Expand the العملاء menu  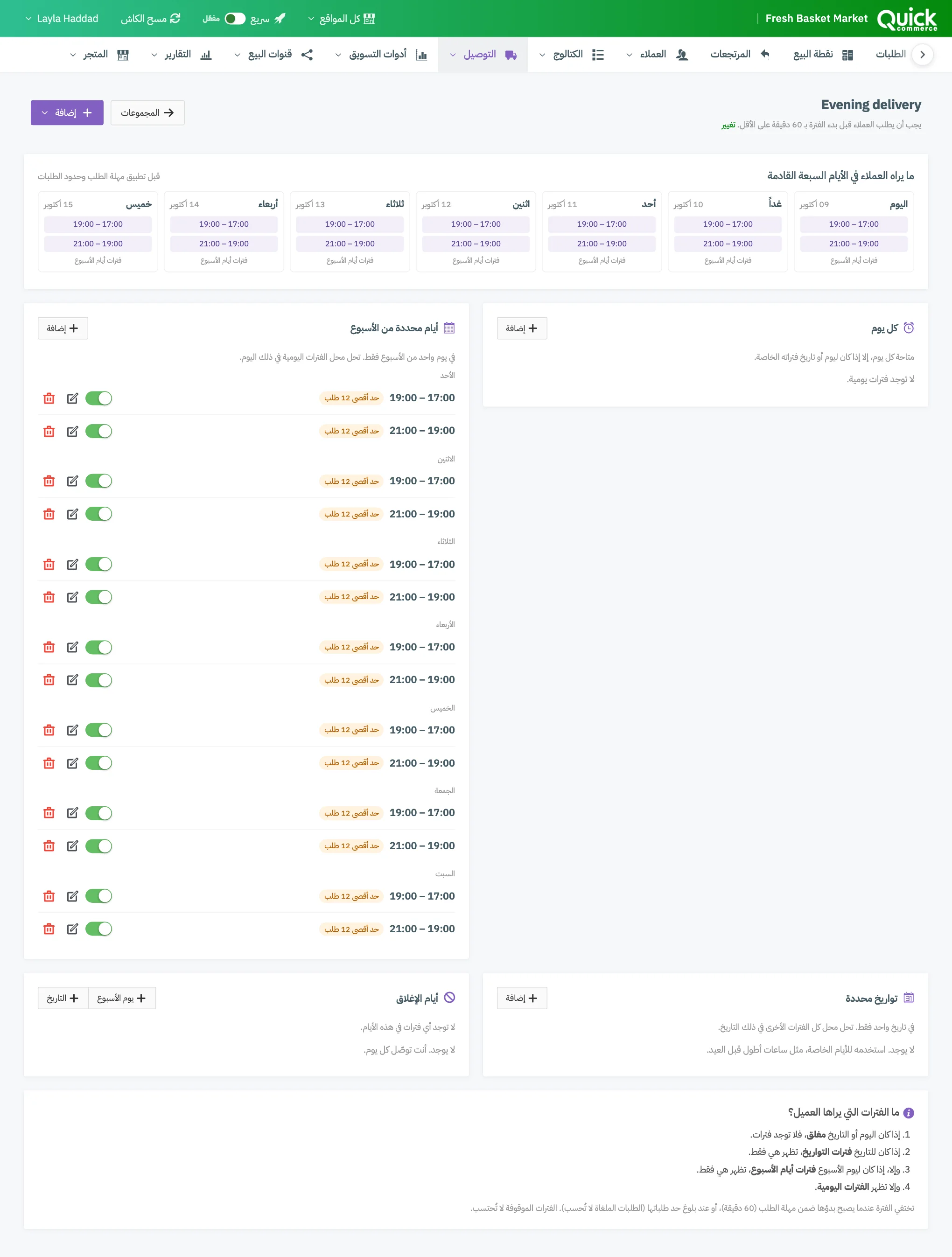[x=657, y=55]
